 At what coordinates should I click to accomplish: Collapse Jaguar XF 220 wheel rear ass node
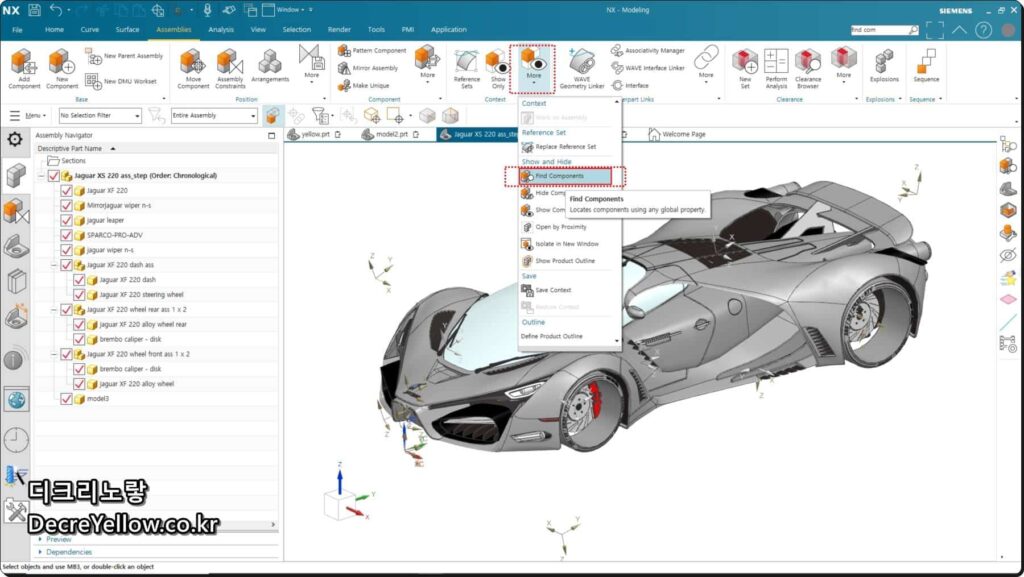pos(54,309)
